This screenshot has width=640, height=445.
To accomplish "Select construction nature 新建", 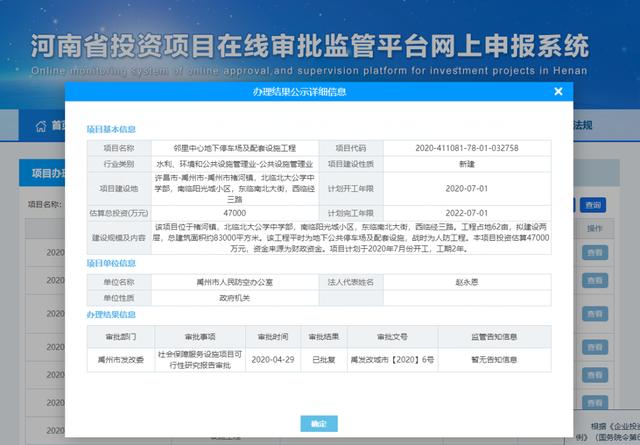I will coord(467,164).
